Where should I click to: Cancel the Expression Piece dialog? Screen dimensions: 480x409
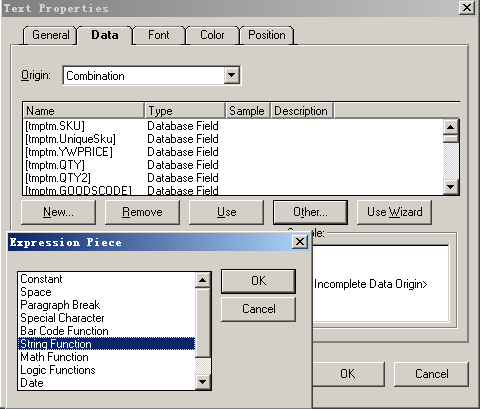[x=258, y=309]
